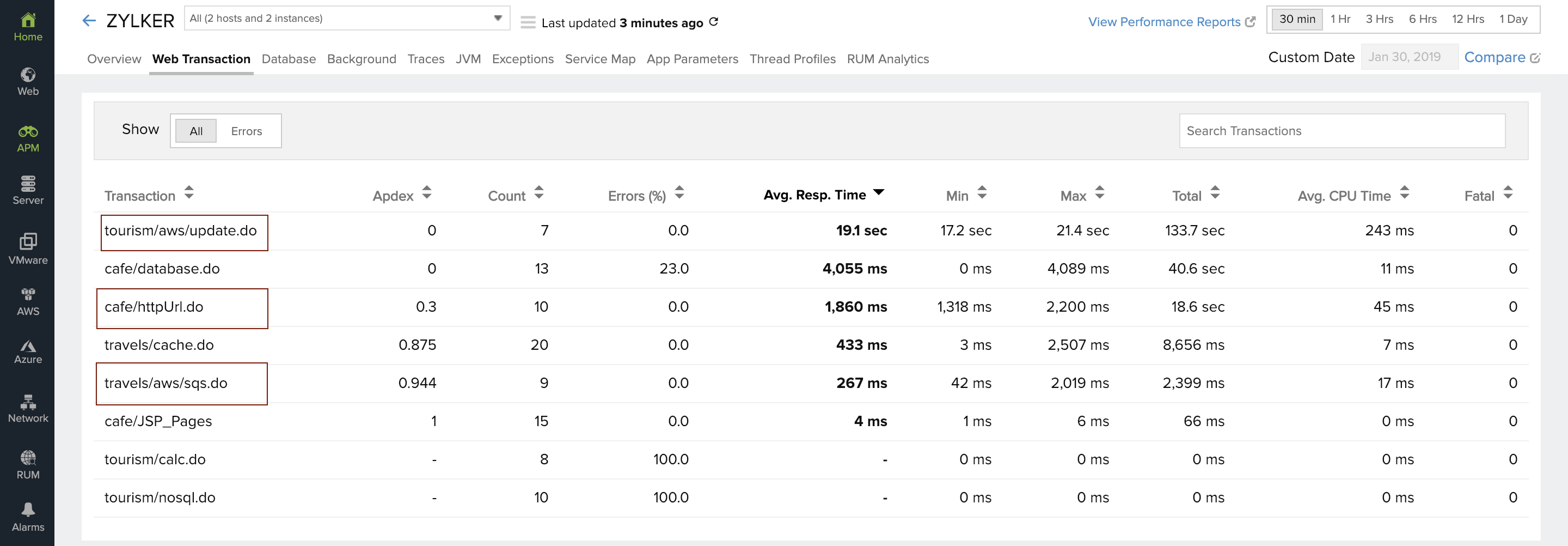Sort by Avg. Resp. Time column arrow
Viewport: 1568px width, 546px height.
click(x=878, y=192)
